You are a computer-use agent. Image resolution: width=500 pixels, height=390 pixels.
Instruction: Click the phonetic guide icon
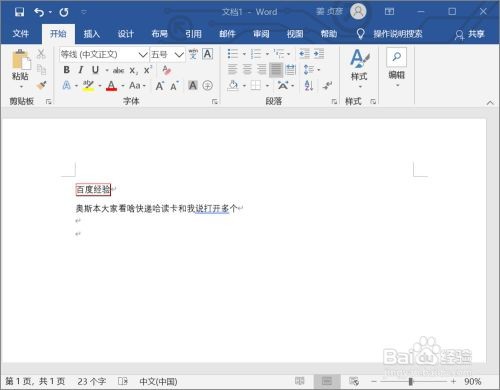193,54
